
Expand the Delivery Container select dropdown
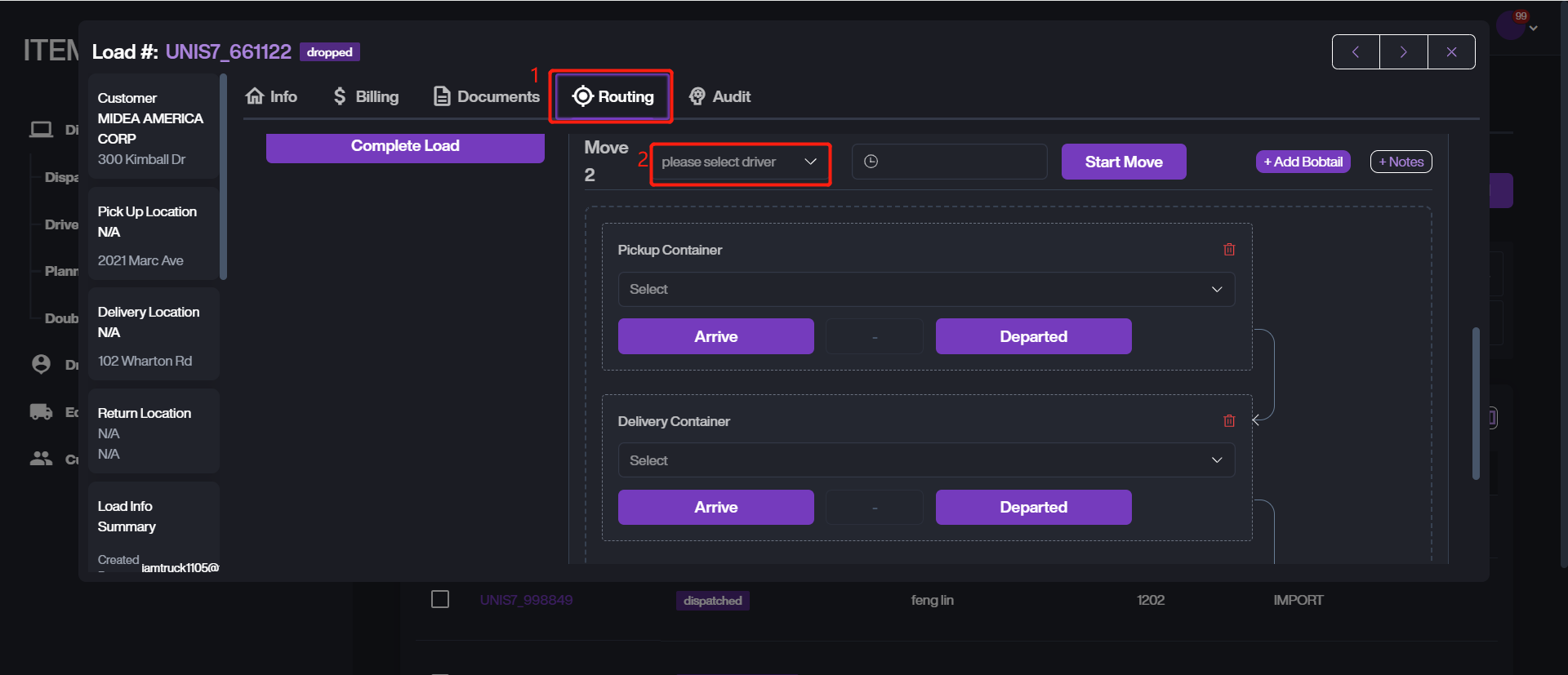926,461
